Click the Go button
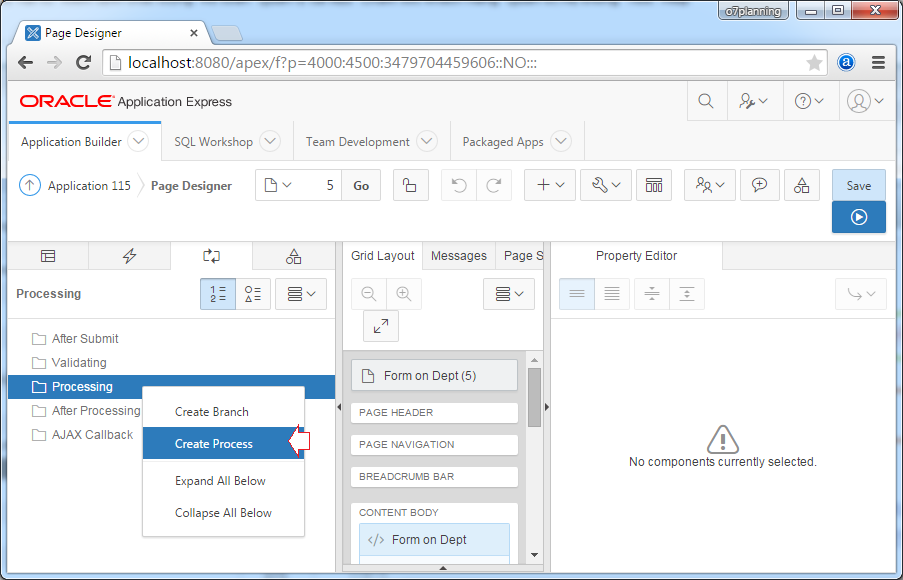903x580 pixels. (x=361, y=185)
